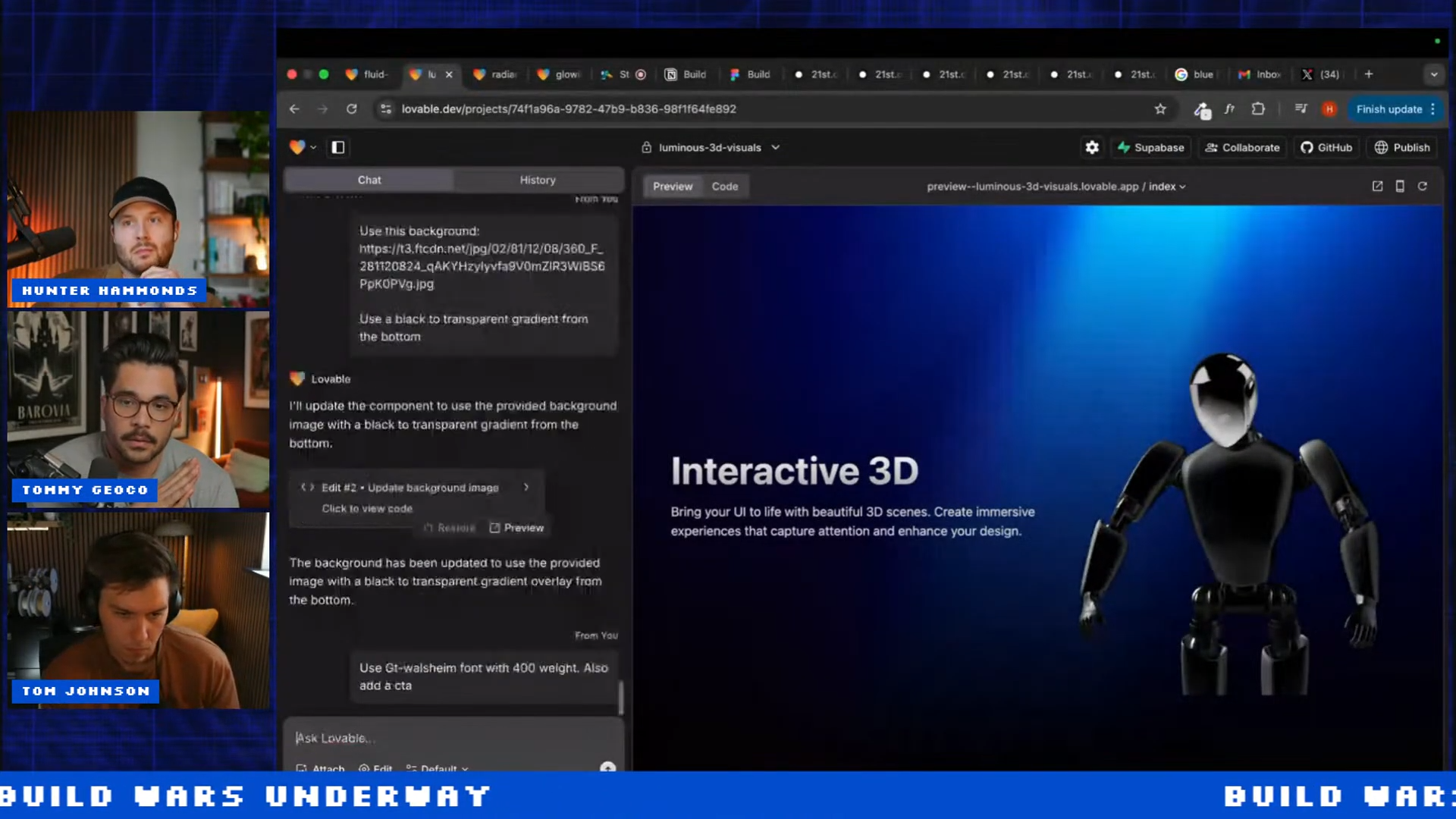Click Finish update in Chrome
1456x819 pixels.
tap(1389, 109)
